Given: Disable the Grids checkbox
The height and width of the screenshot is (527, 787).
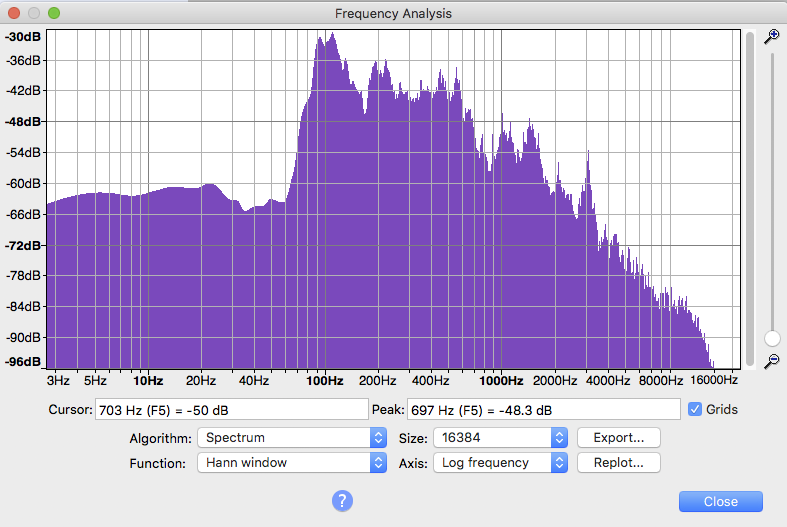Looking at the screenshot, I should pos(695,409).
